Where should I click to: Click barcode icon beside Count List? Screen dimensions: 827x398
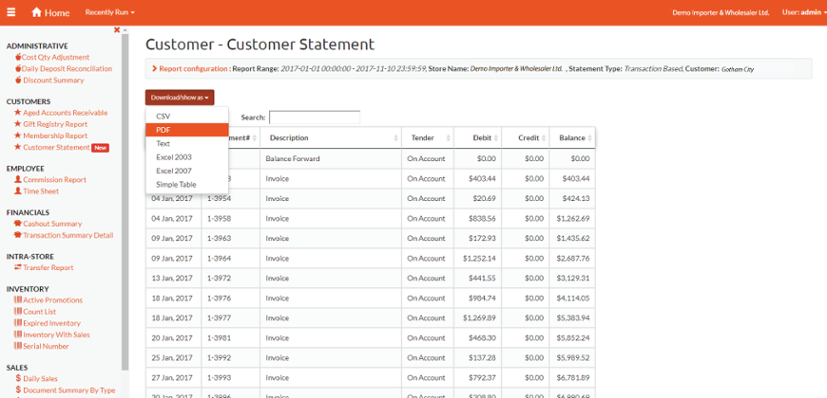[18, 312]
